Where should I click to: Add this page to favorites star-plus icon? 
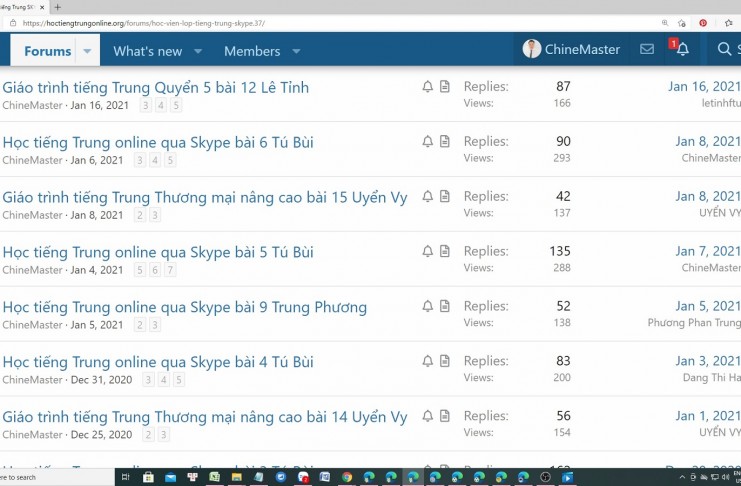(681, 23)
